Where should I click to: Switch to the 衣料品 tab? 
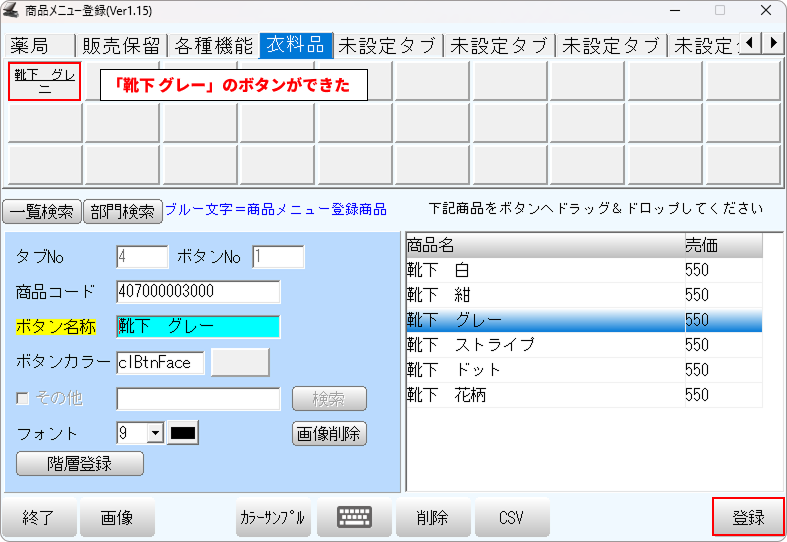[x=295, y=45]
